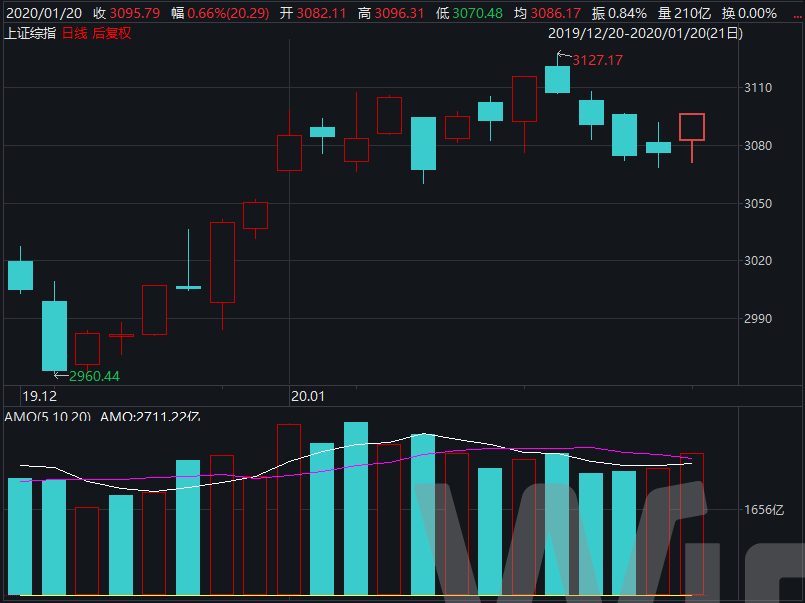Click the 上证综指 index name label

[x=31, y=33]
